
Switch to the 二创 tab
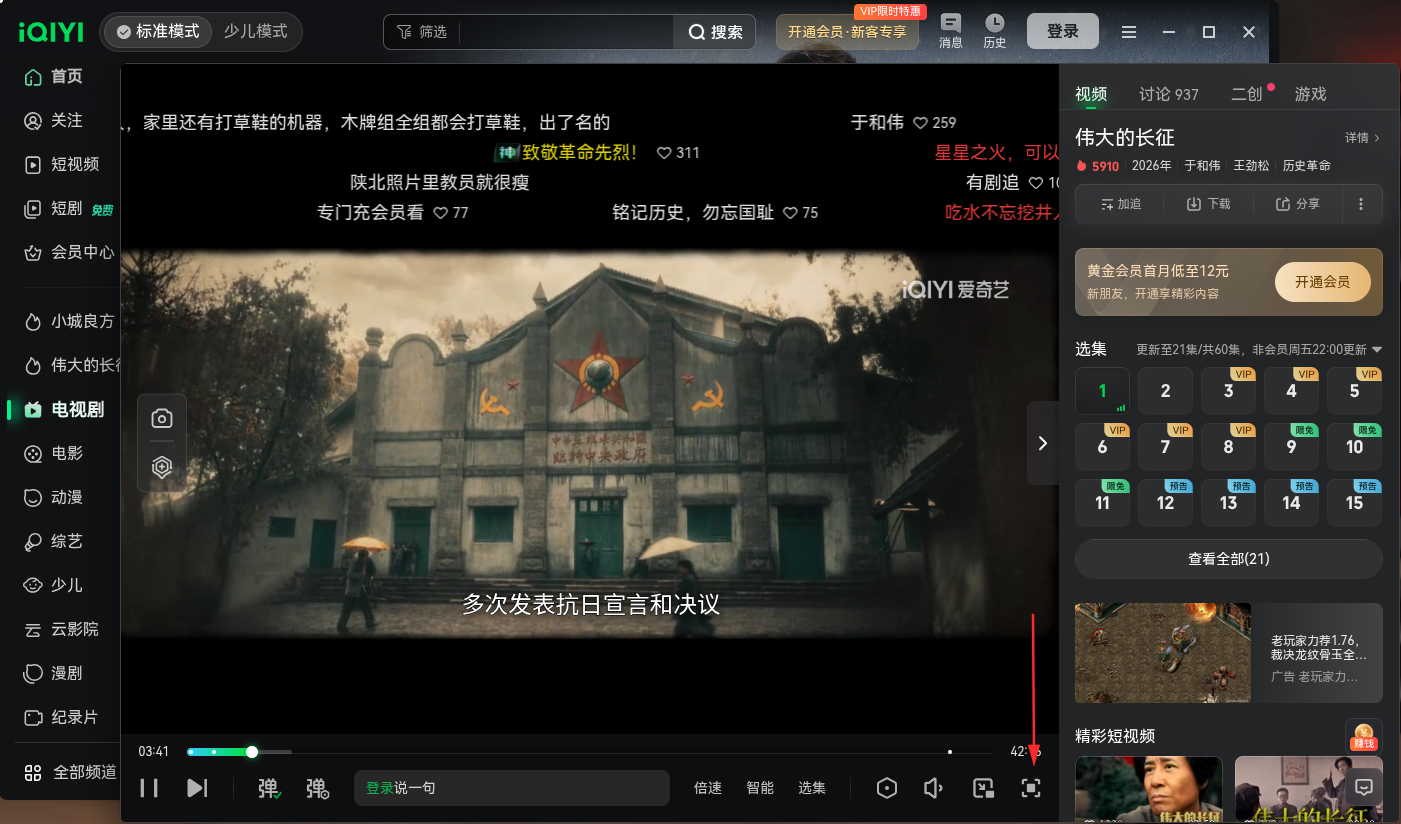1247,94
